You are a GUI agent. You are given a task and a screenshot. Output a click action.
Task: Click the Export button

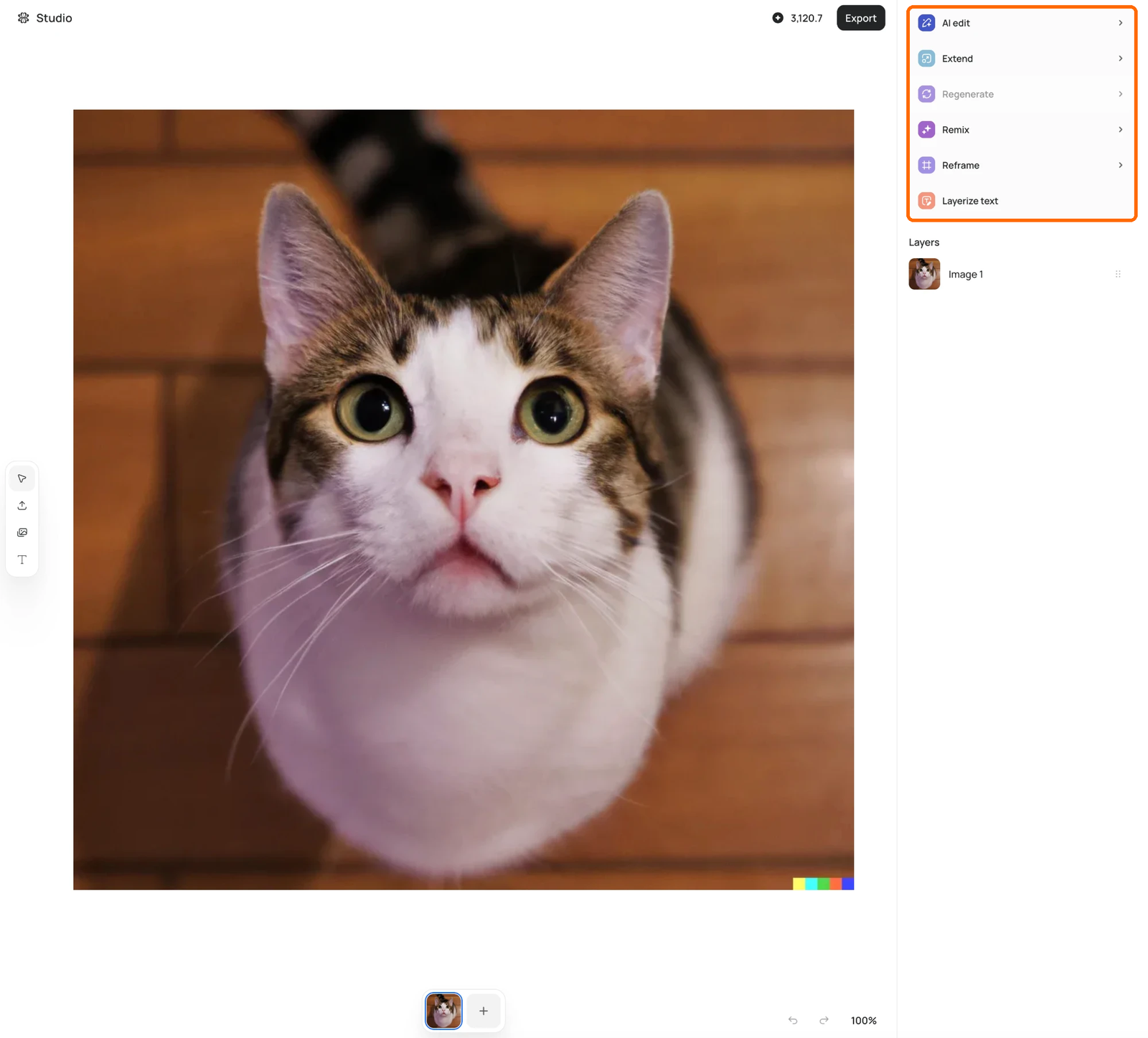860,18
